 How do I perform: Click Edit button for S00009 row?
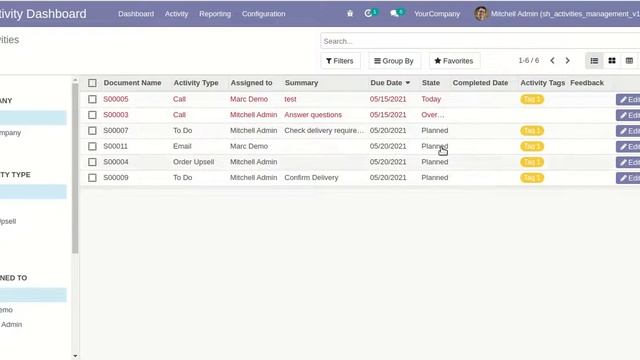[628, 178]
